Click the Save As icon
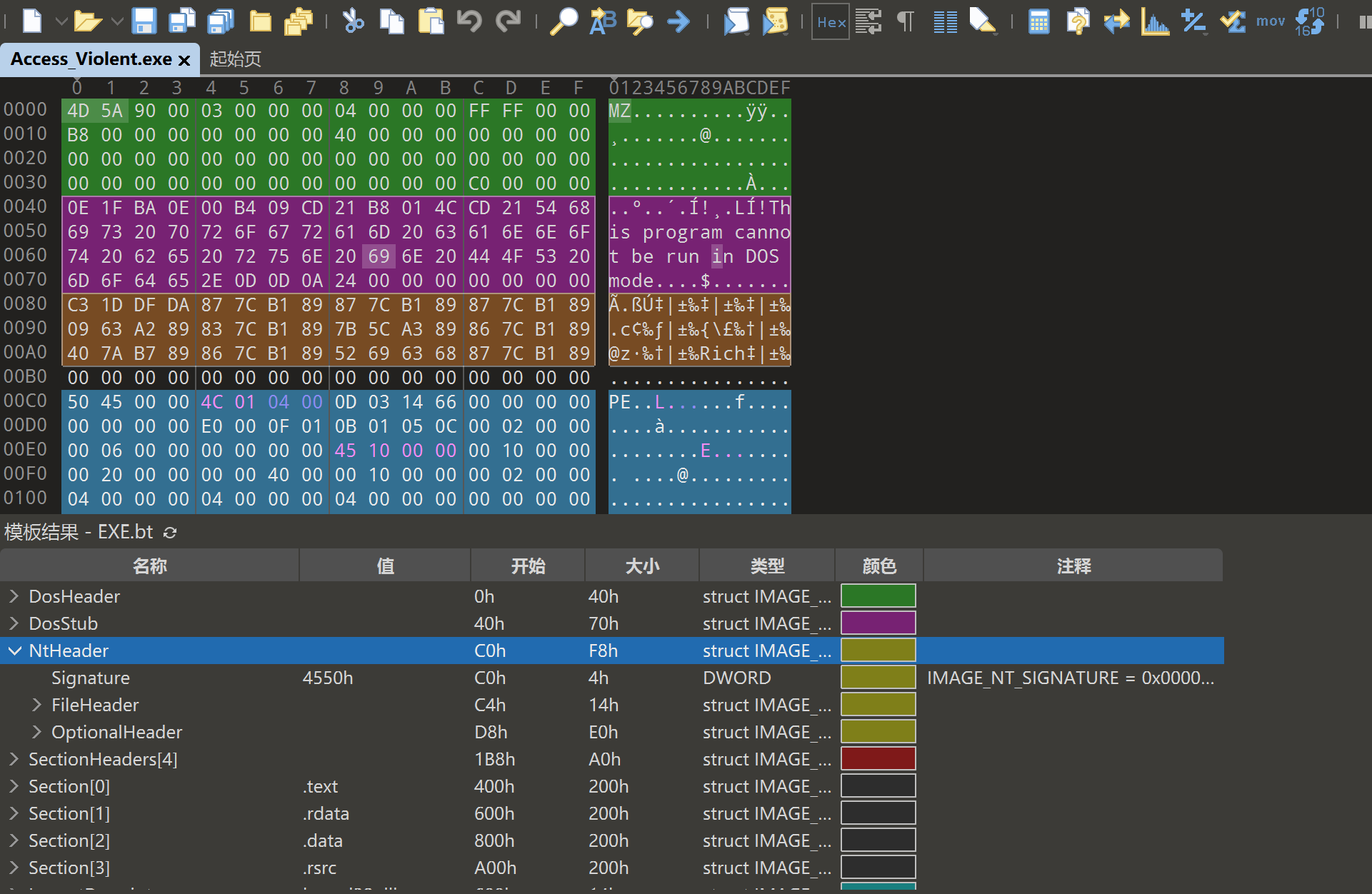The height and width of the screenshot is (894, 1372). (x=182, y=21)
